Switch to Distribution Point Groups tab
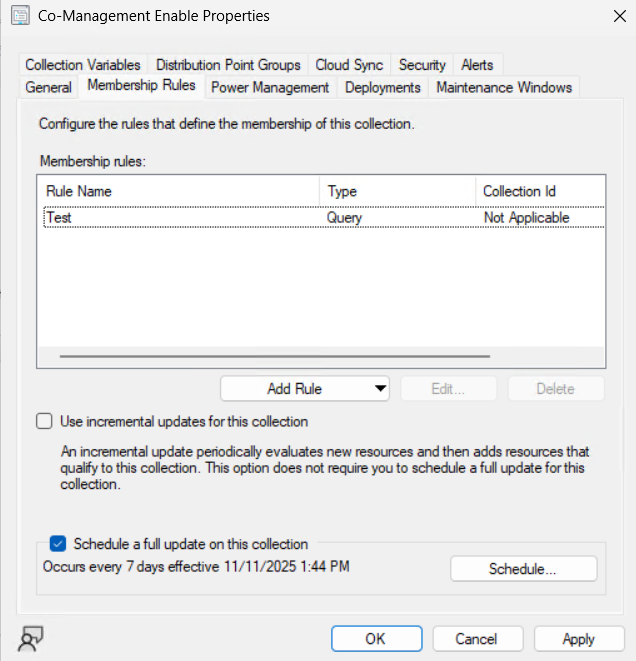Image resolution: width=636 pixels, height=661 pixels. click(228, 64)
